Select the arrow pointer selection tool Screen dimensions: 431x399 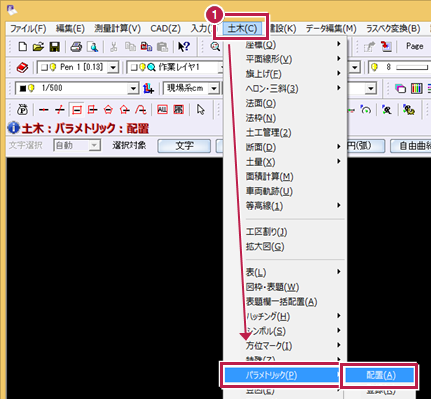click(x=201, y=110)
